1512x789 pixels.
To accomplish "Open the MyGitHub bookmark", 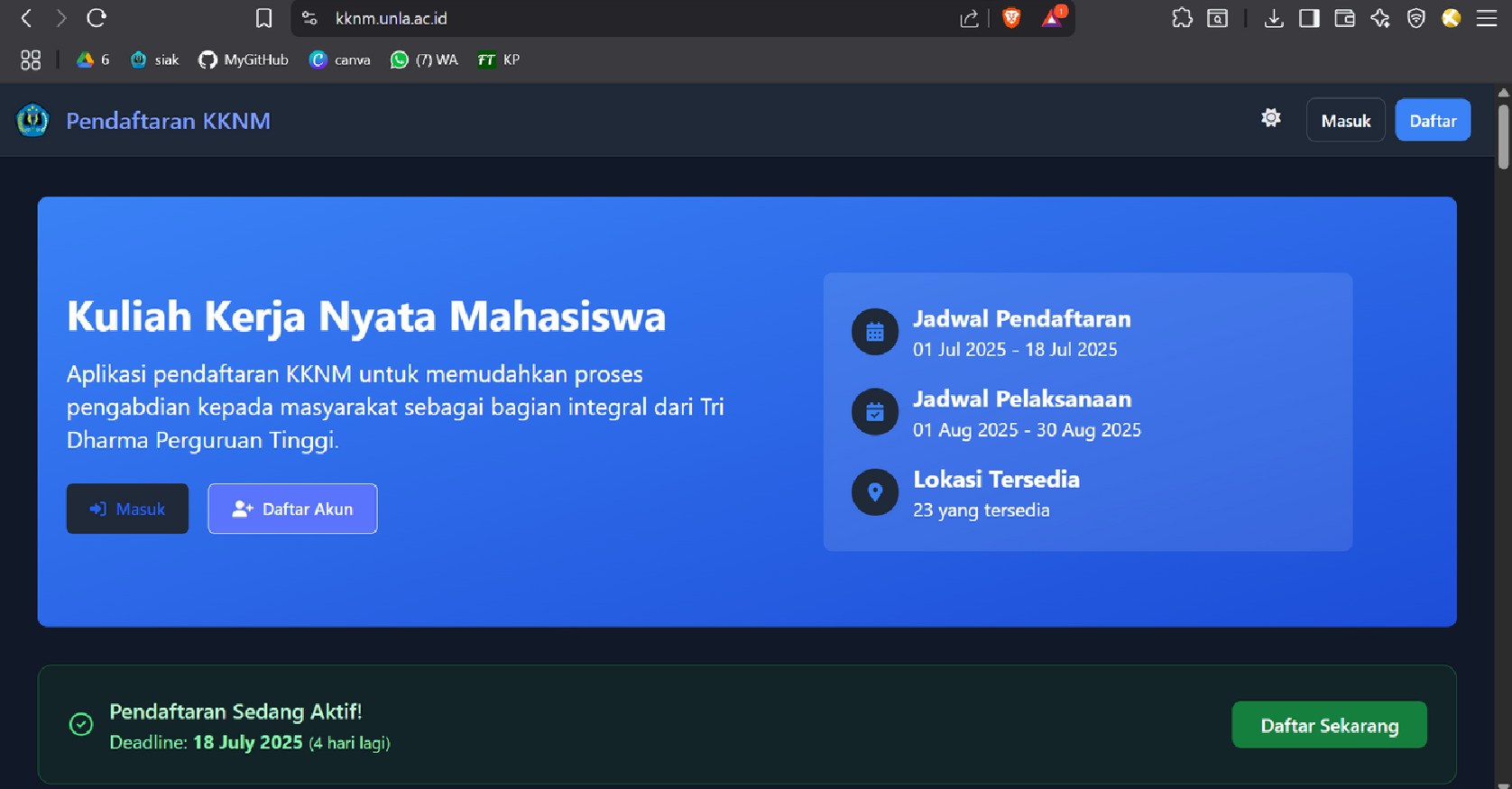I will pyautogui.click(x=244, y=60).
